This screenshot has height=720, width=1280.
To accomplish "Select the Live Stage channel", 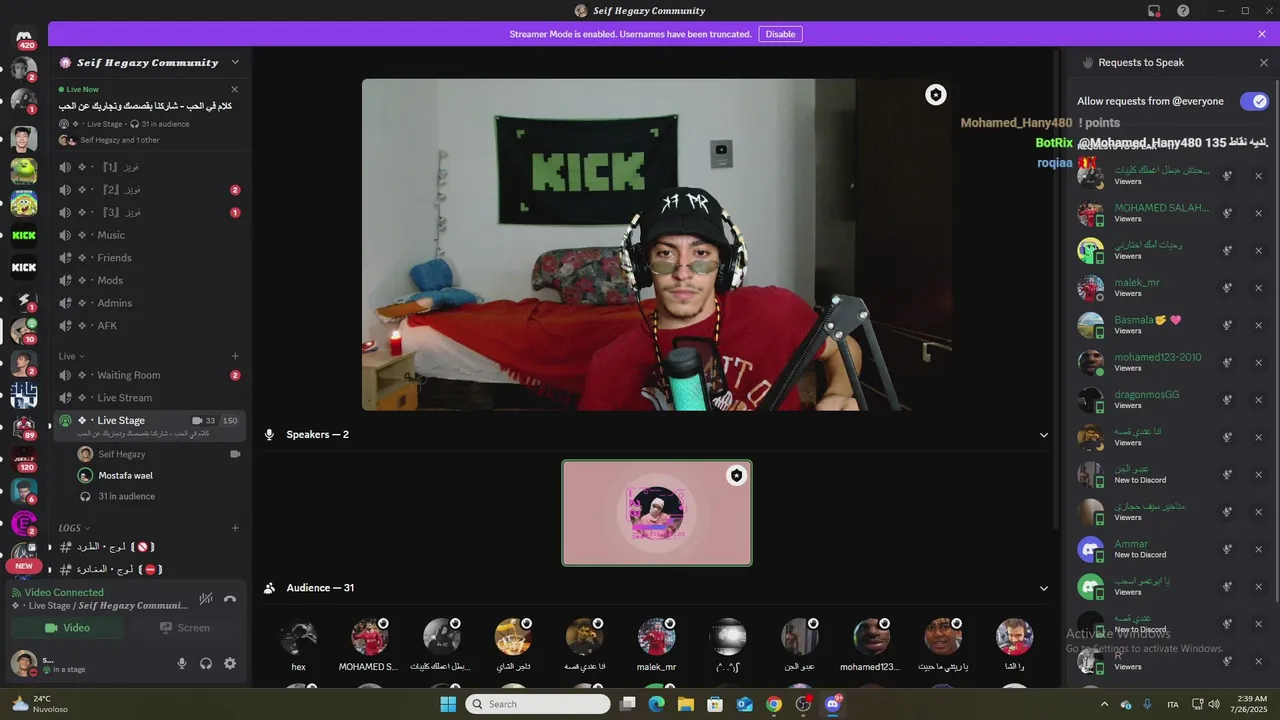I will pos(150,425).
